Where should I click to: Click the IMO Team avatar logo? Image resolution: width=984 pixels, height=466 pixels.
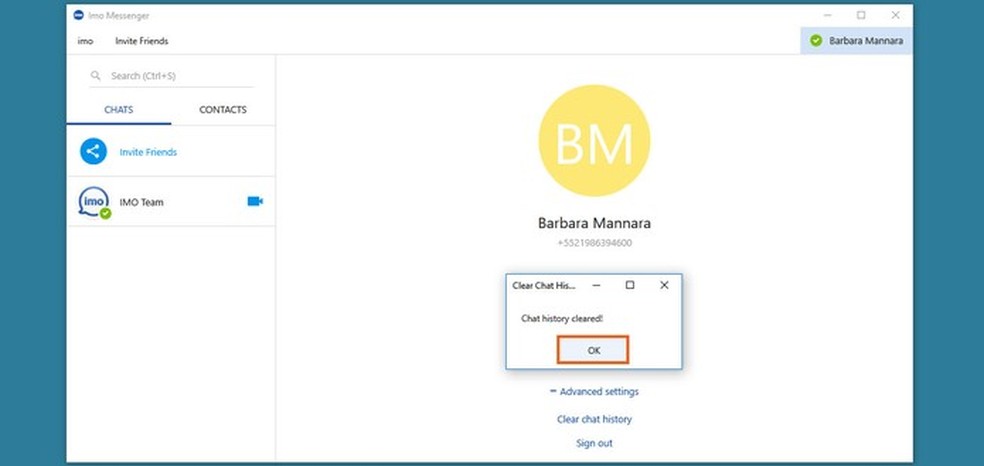pos(94,202)
